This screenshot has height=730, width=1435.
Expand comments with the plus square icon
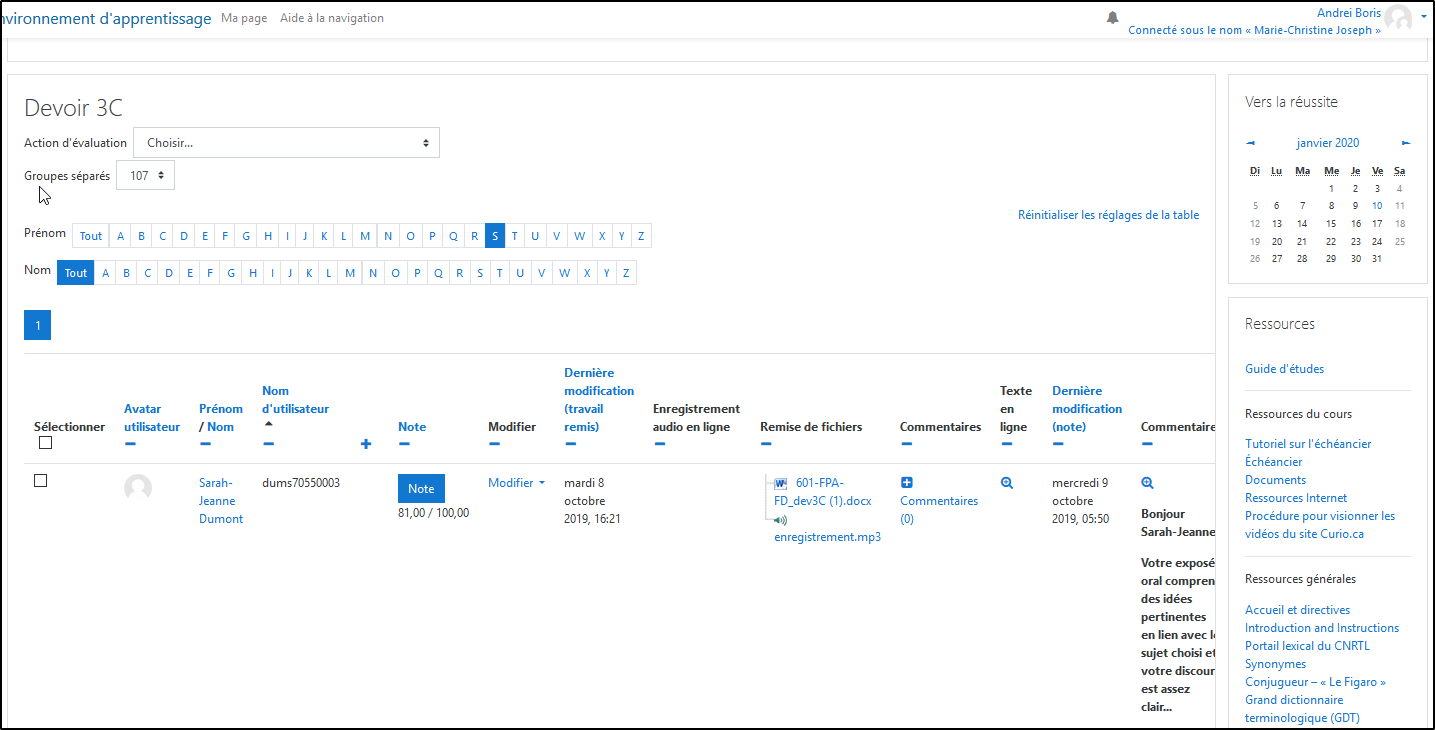click(x=907, y=483)
